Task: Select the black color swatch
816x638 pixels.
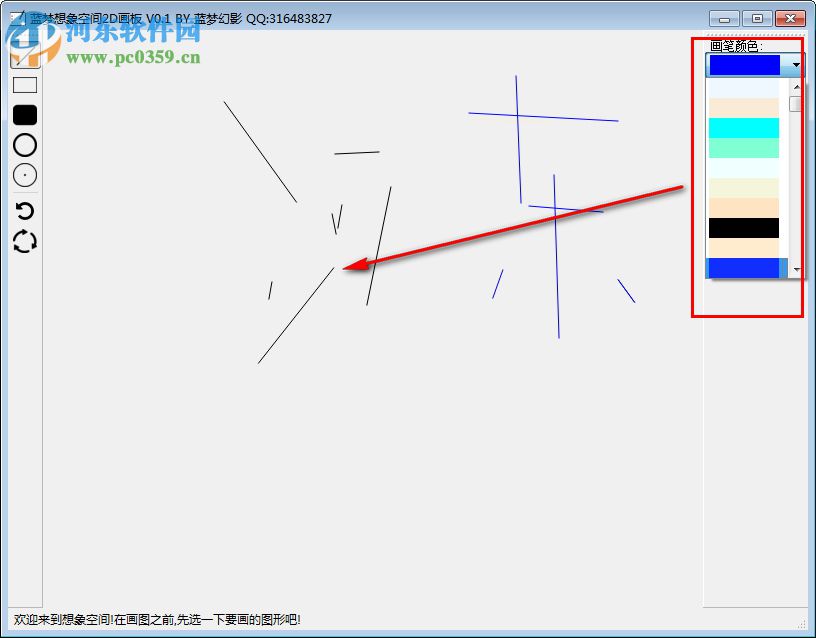Action: tap(743, 227)
